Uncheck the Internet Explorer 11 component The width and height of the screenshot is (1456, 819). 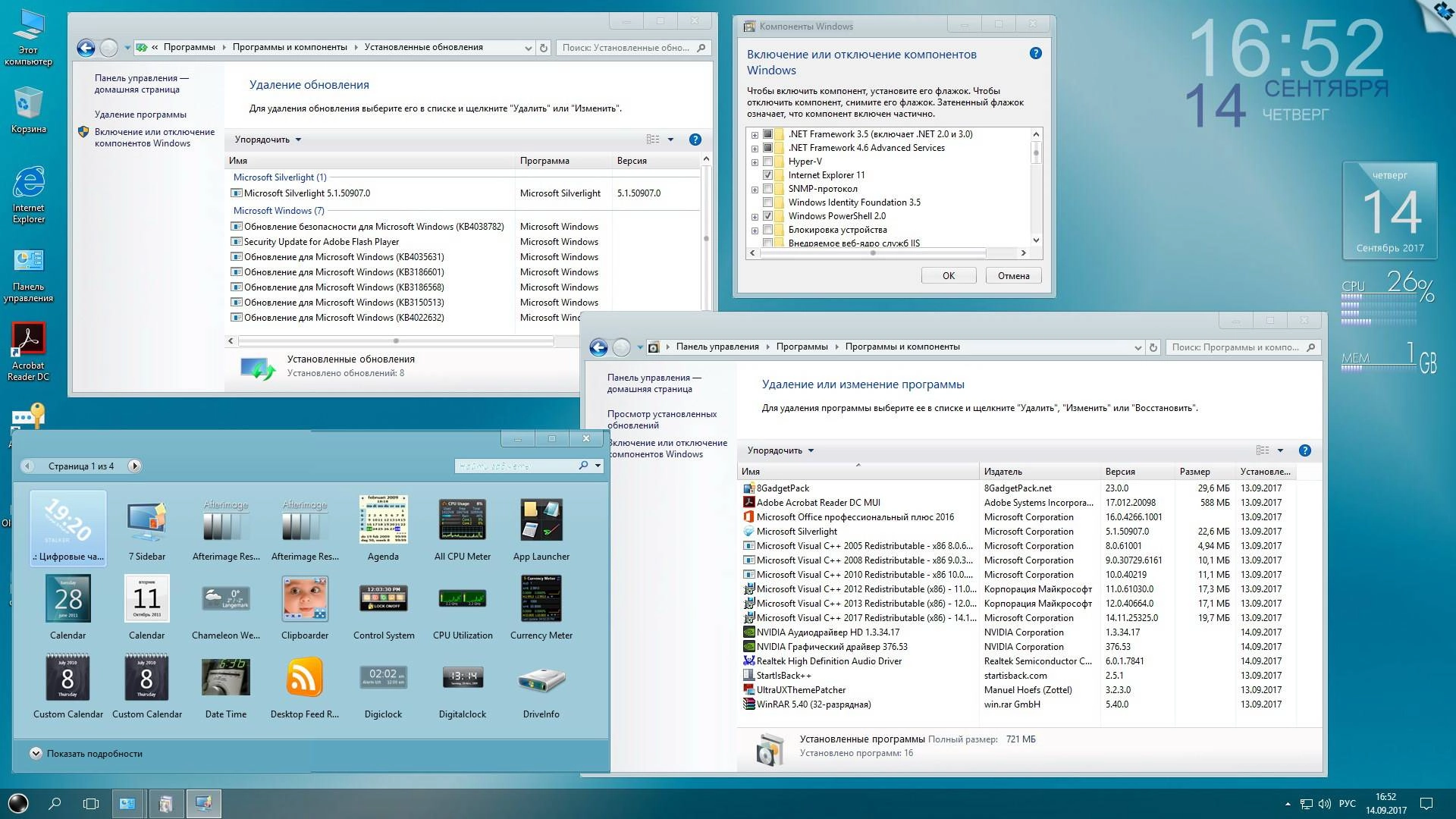click(768, 174)
